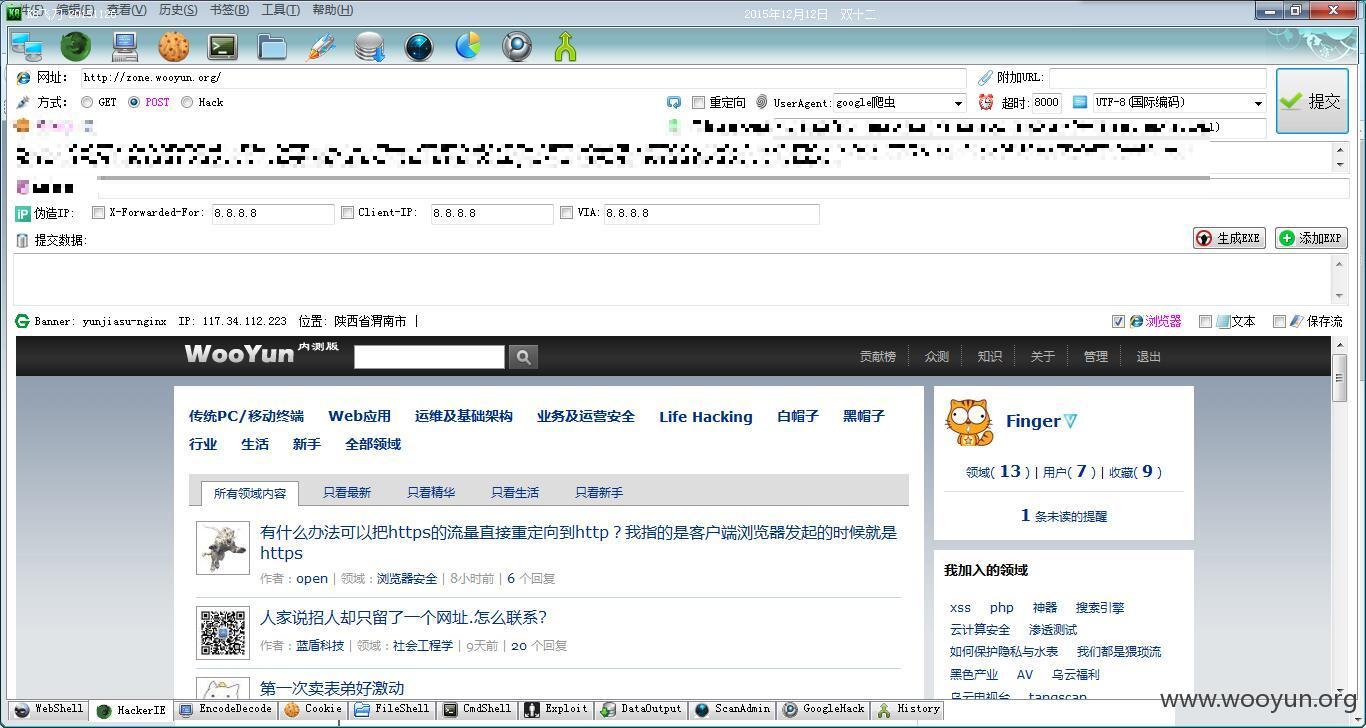Click the 附加URL input field
Image resolution: width=1366 pixels, height=728 pixels.
coord(1157,77)
